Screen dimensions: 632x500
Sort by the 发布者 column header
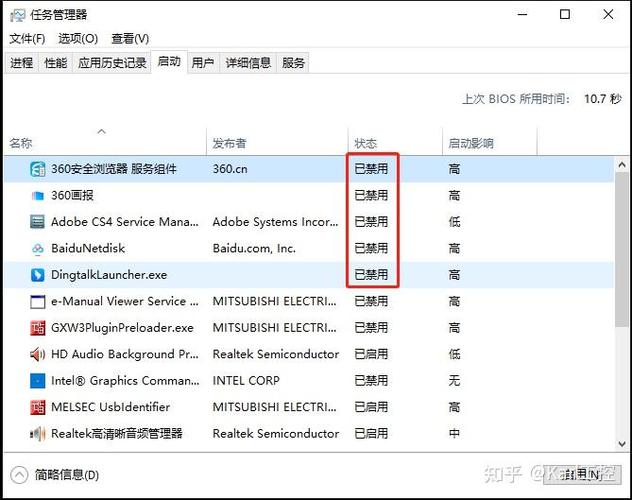click(x=277, y=143)
